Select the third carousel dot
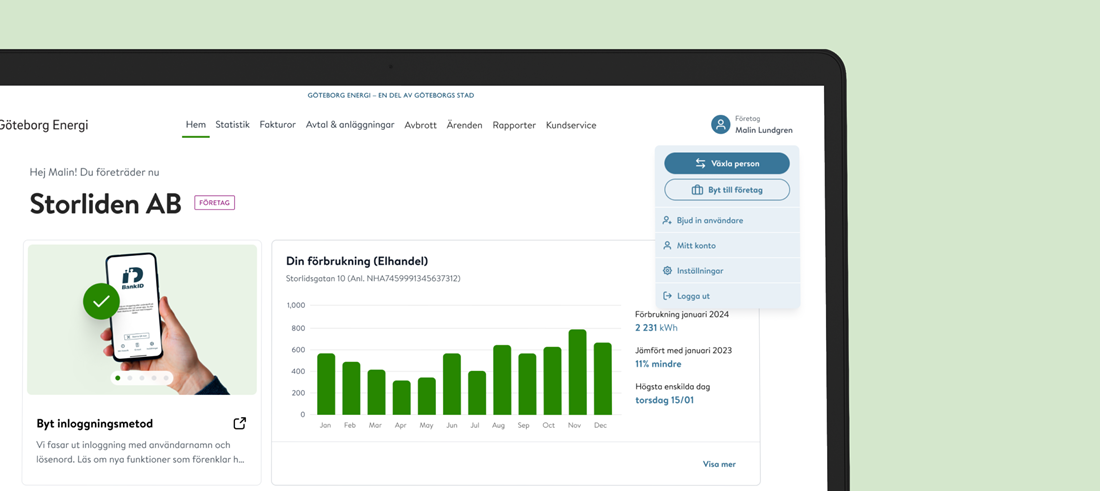 pyautogui.click(x=142, y=378)
